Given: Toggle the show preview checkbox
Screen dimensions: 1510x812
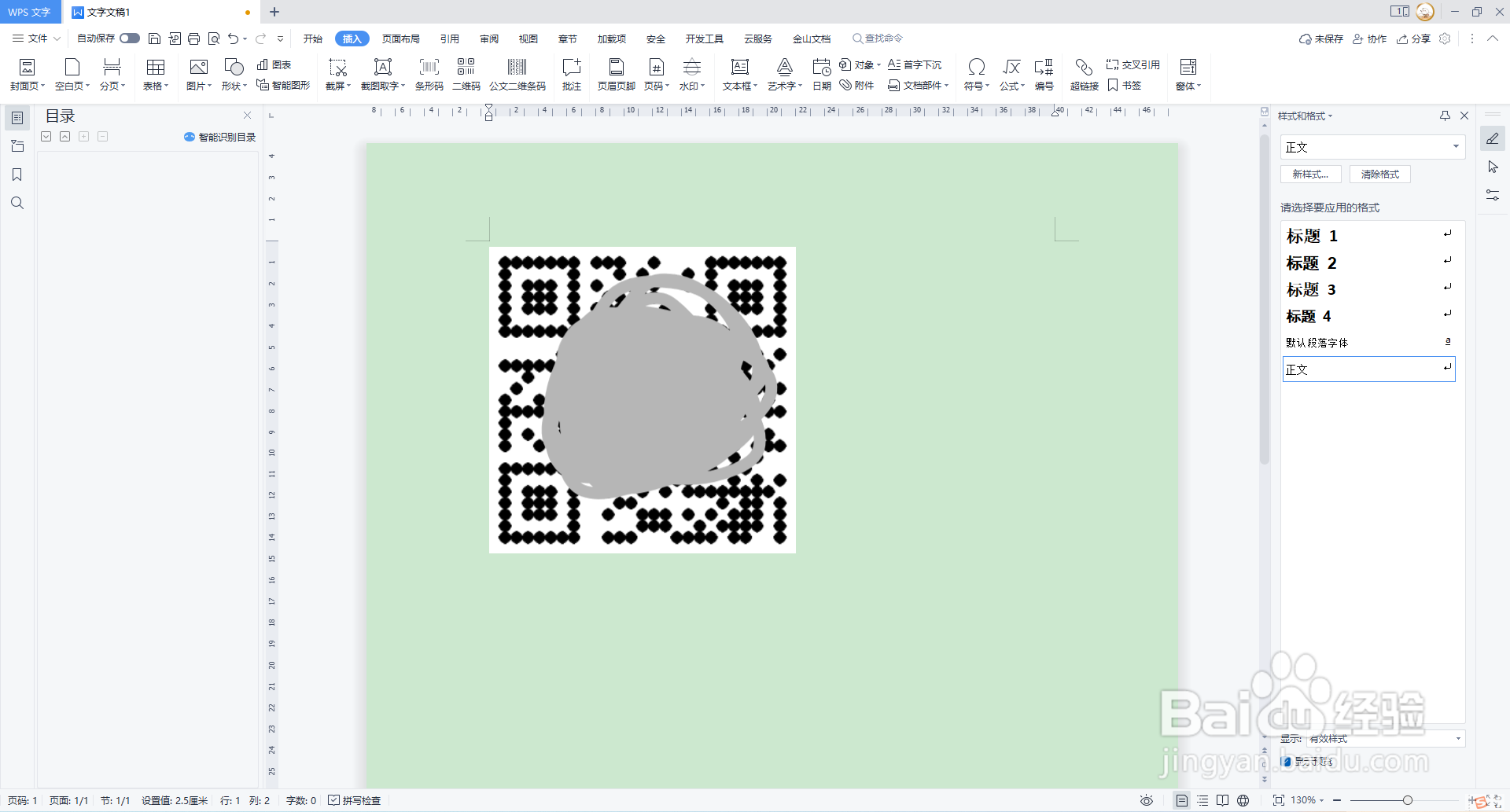Looking at the screenshot, I should pyautogui.click(x=1287, y=761).
